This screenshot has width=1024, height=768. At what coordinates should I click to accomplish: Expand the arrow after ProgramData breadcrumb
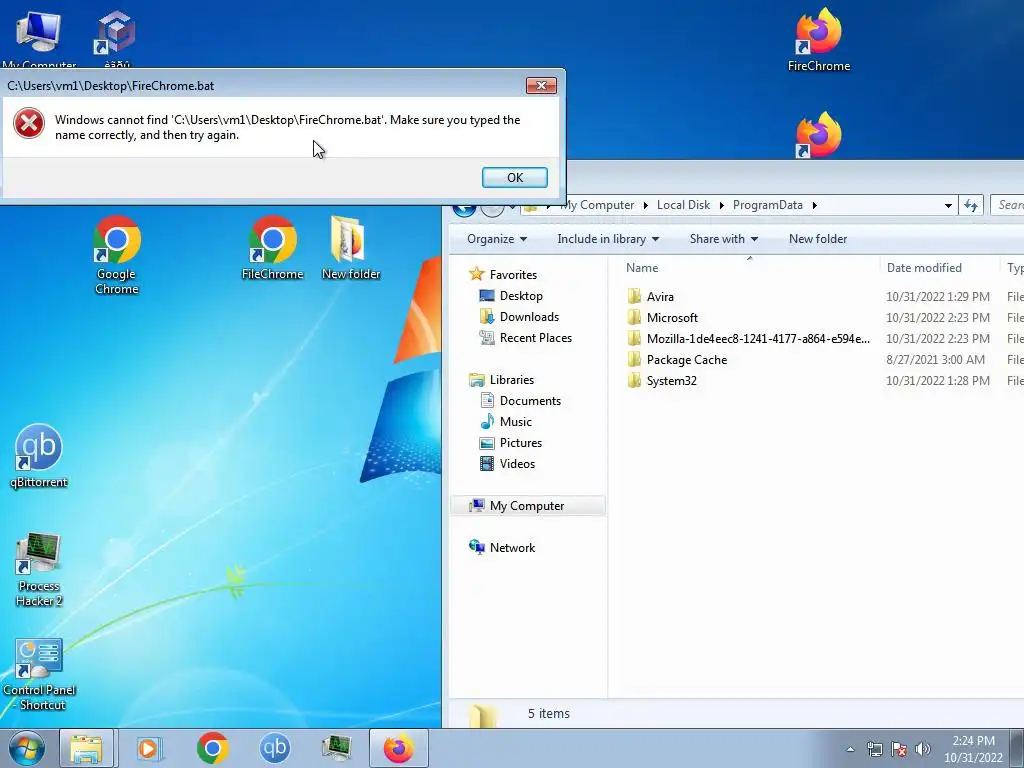(x=814, y=205)
